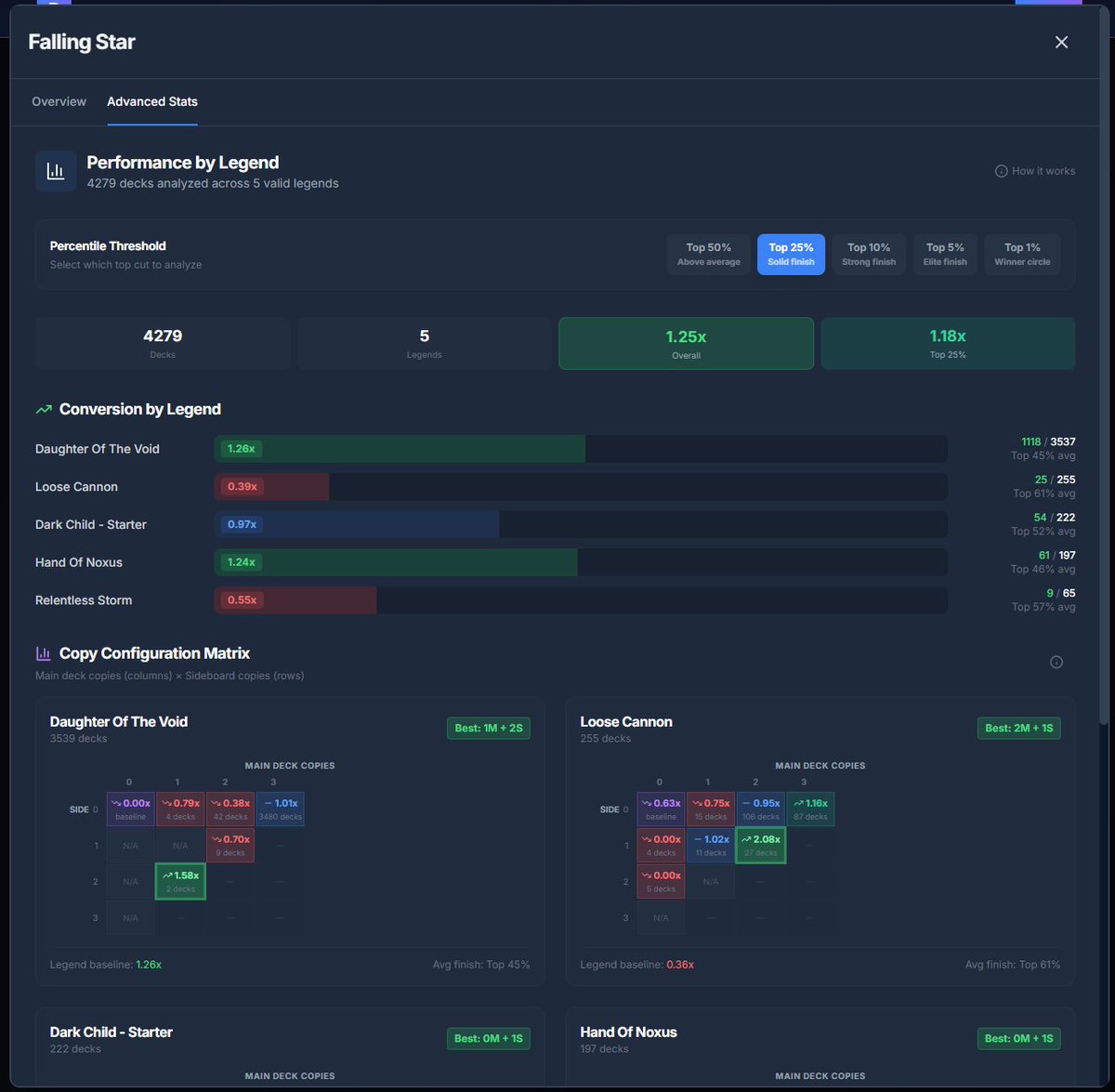
Task: Click the Performance by Legend chart icon
Action: [56, 171]
